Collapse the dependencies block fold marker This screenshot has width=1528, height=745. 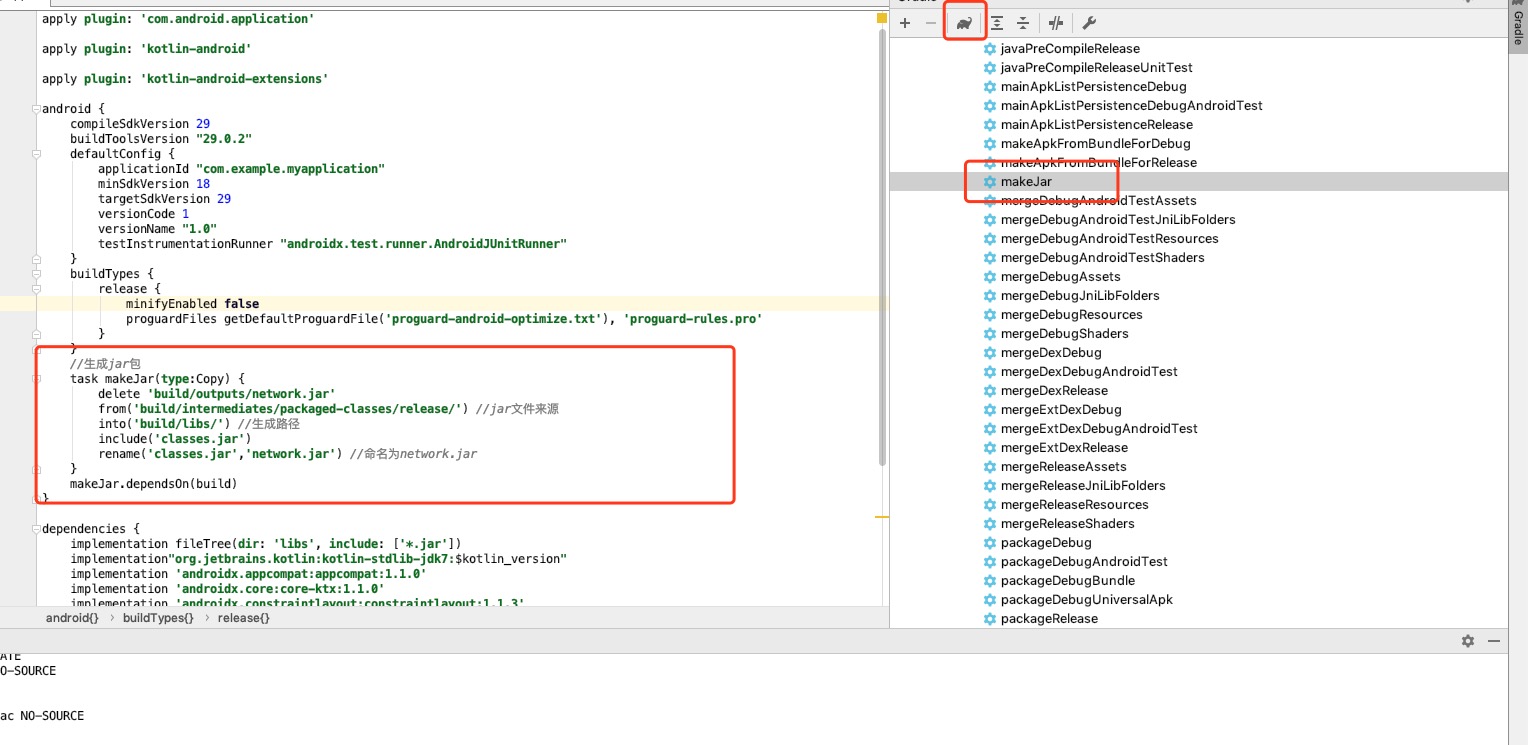point(36,528)
